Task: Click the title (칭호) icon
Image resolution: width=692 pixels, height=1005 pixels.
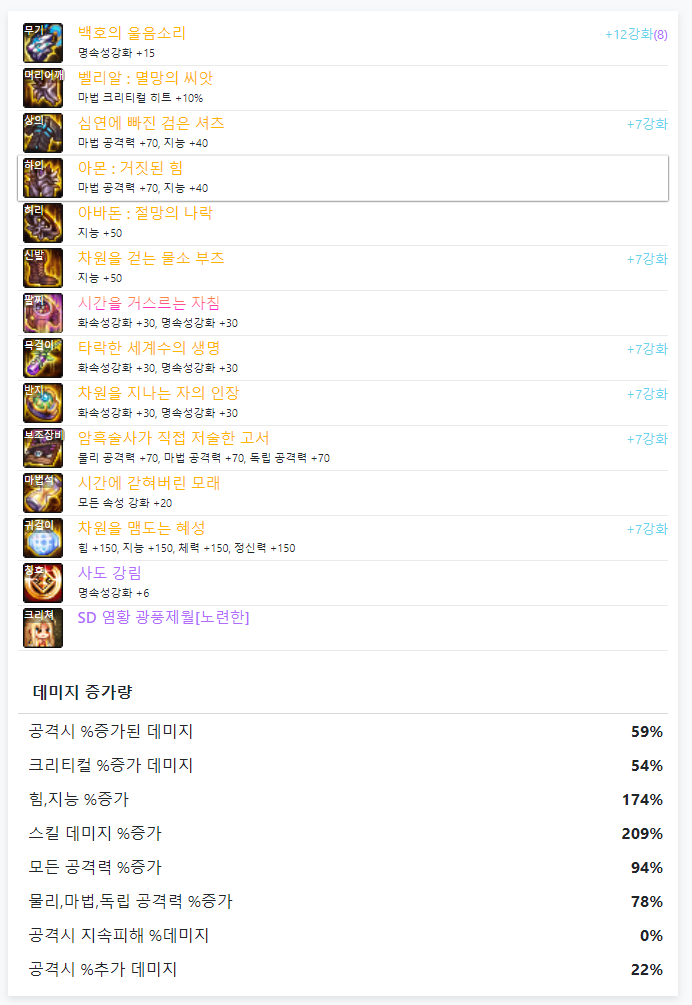Action: (43, 583)
